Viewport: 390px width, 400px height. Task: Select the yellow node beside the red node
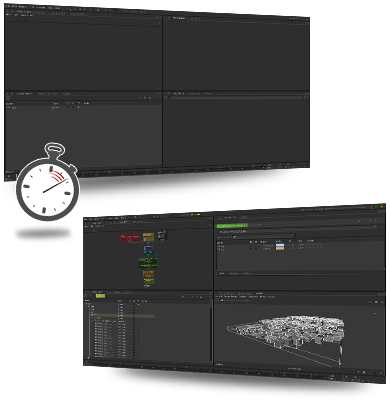(x=148, y=237)
